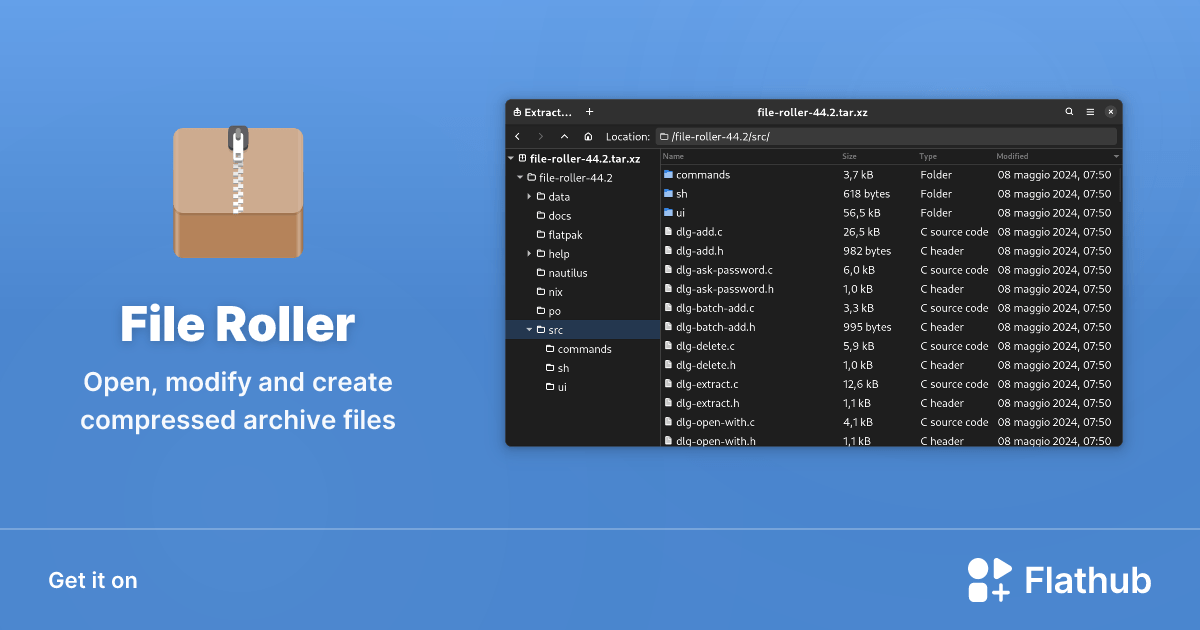Click the Flathub logo
This screenshot has width=1200, height=630.
(x=1059, y=580)
